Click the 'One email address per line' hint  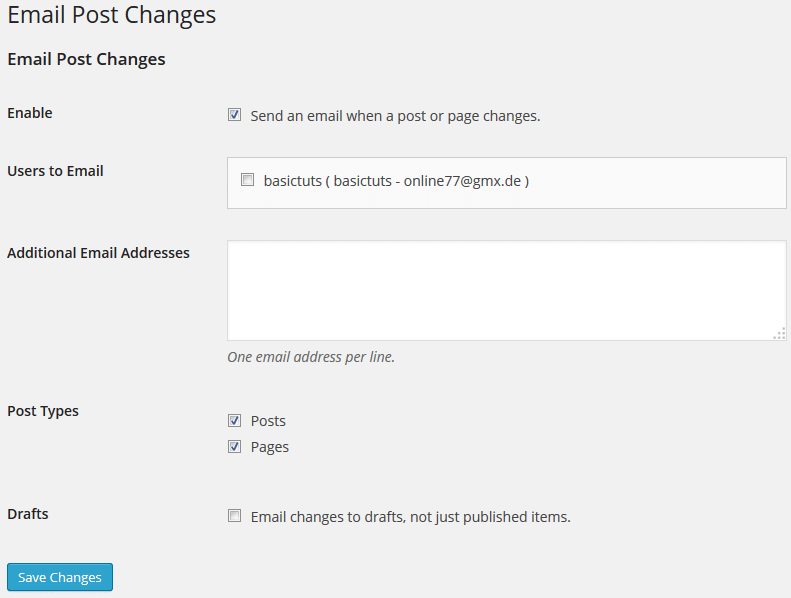[x=311, y=357]
